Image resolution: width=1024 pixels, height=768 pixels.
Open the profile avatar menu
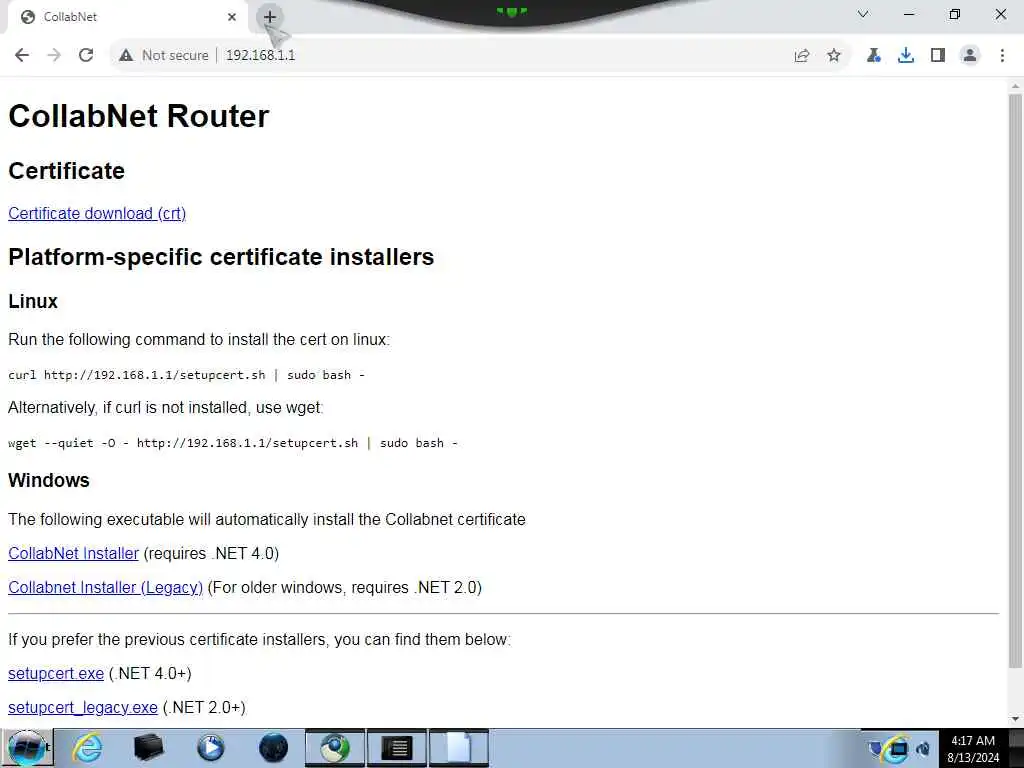pyautogui.click(x=970, y=56)
